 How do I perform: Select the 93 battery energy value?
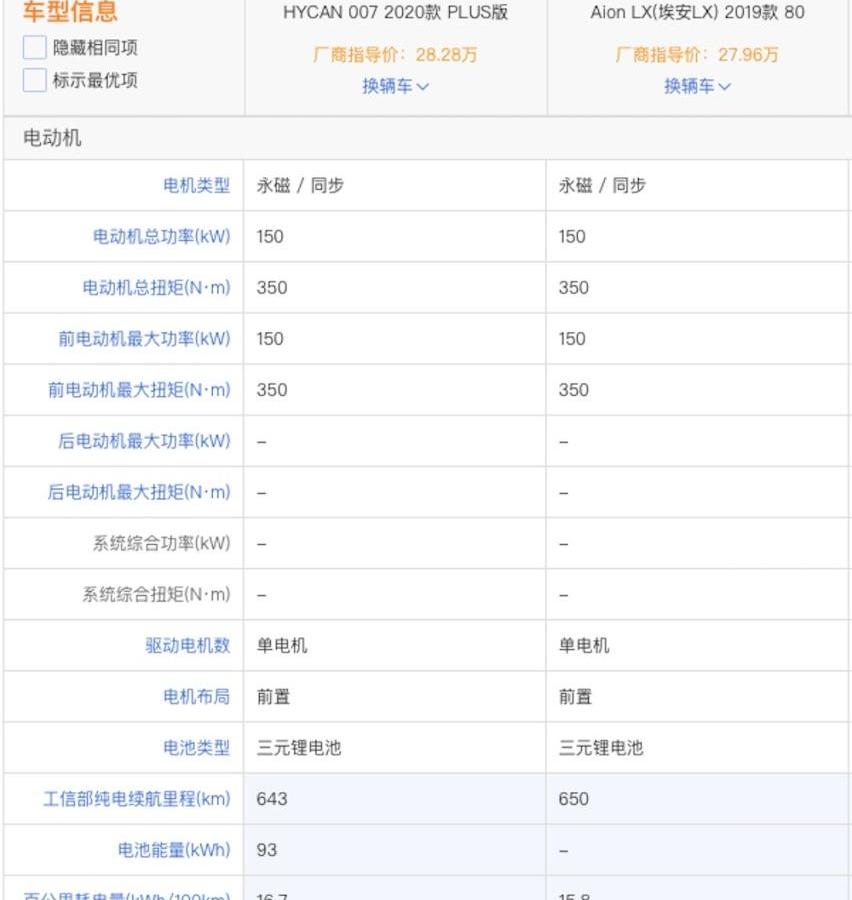click(266, 850)
